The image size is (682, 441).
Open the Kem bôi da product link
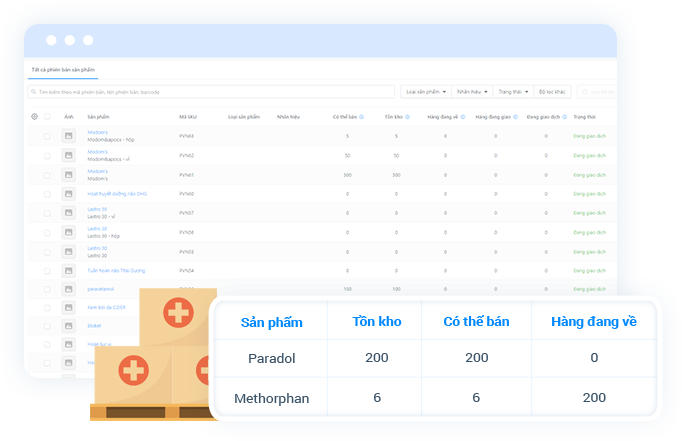click(x=105, y=308)
